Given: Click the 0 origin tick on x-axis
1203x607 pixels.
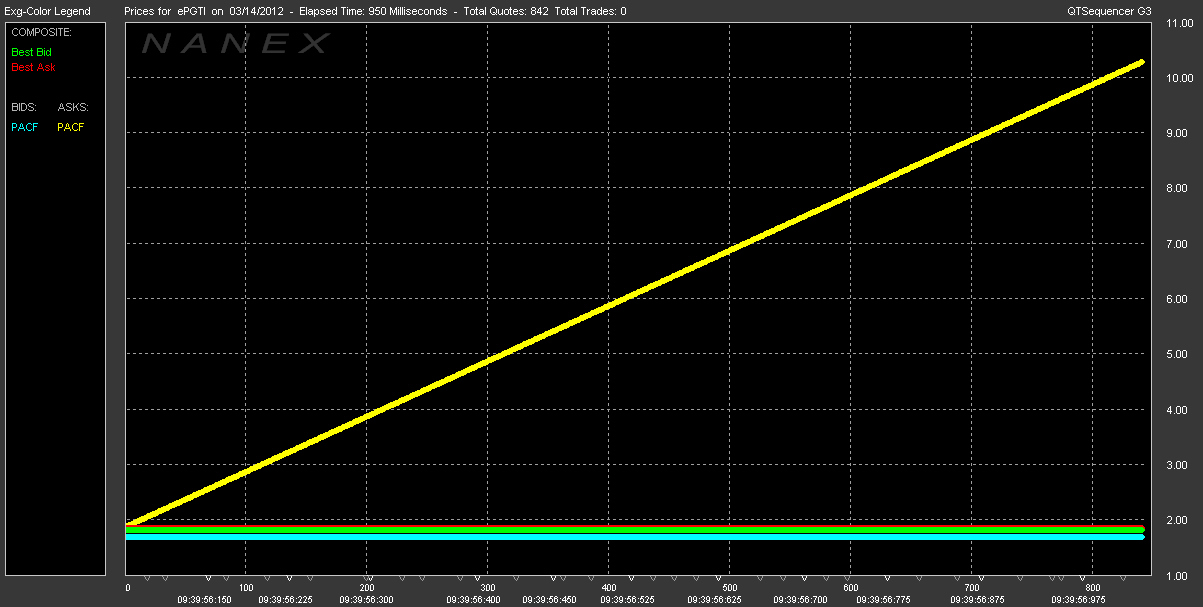Looking at the screenshot, I should [x=128, y=588].
